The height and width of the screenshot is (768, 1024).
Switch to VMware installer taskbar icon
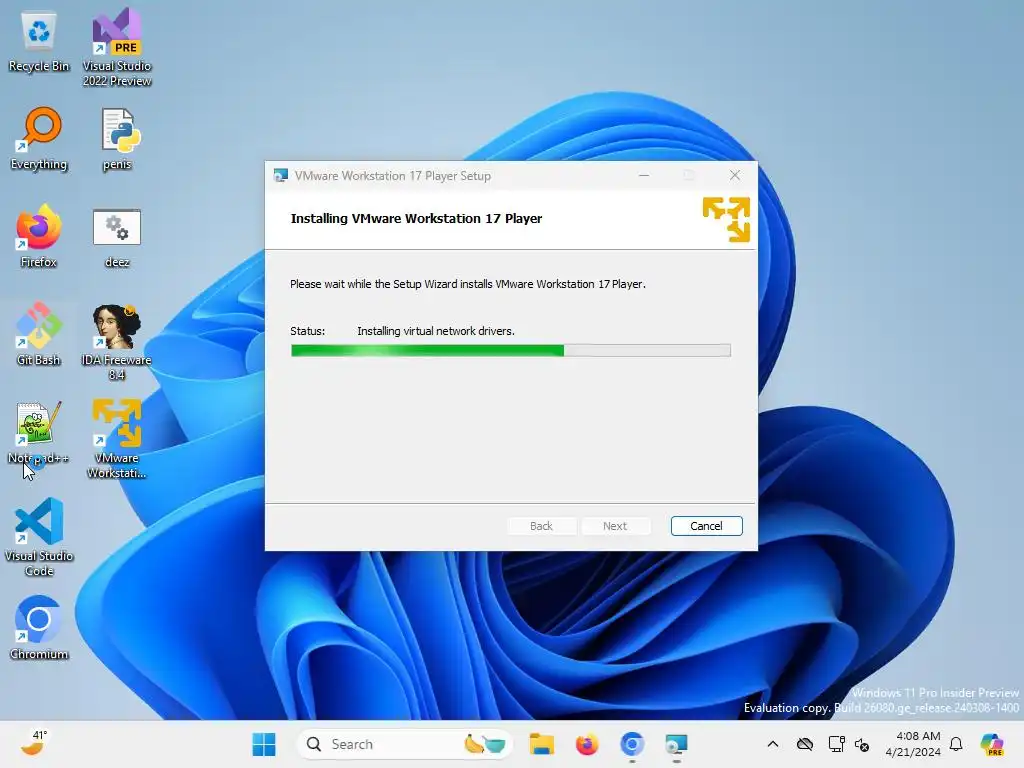[677, 744]
